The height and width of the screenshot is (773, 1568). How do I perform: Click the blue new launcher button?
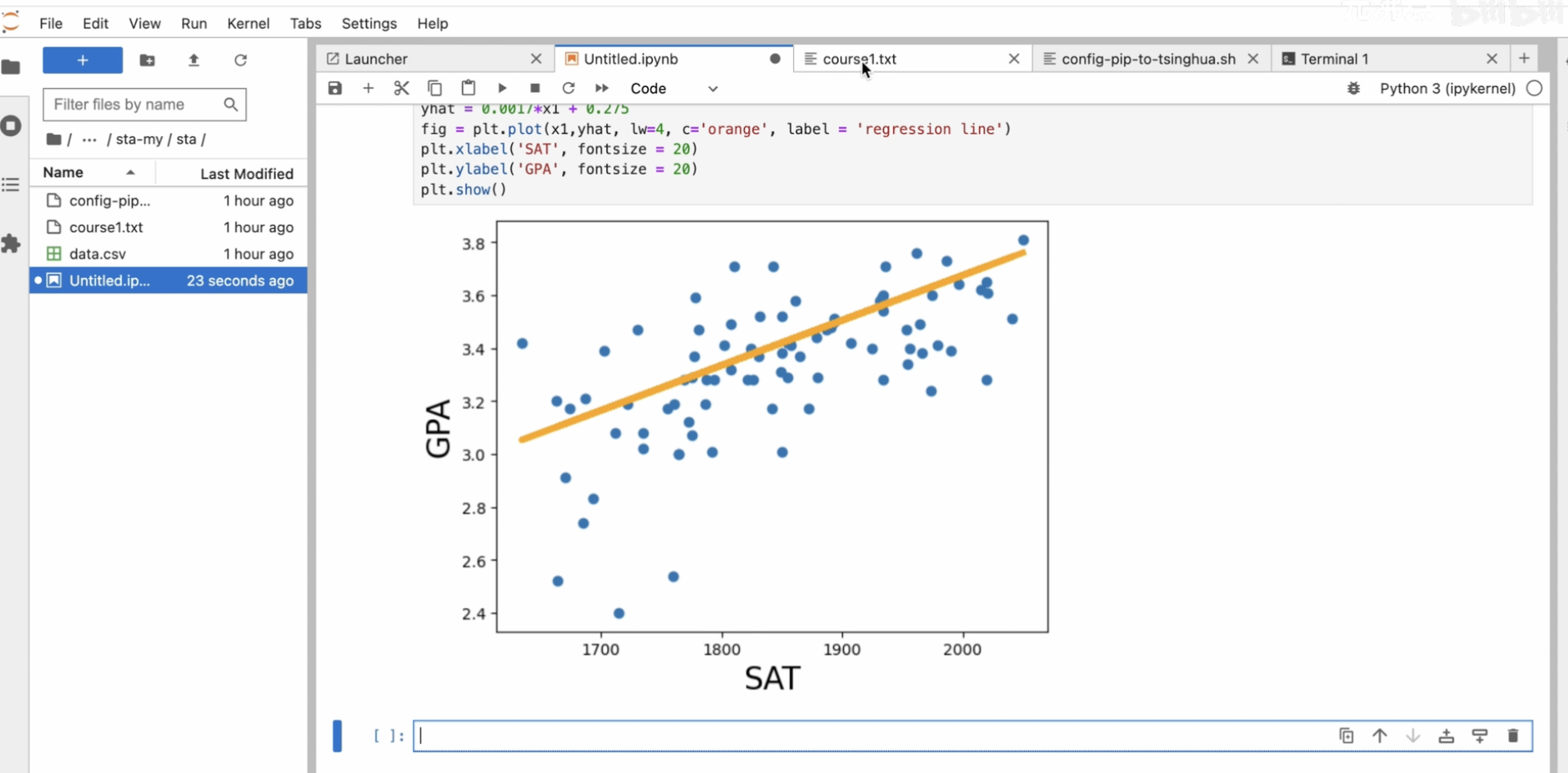click(83, 60)
